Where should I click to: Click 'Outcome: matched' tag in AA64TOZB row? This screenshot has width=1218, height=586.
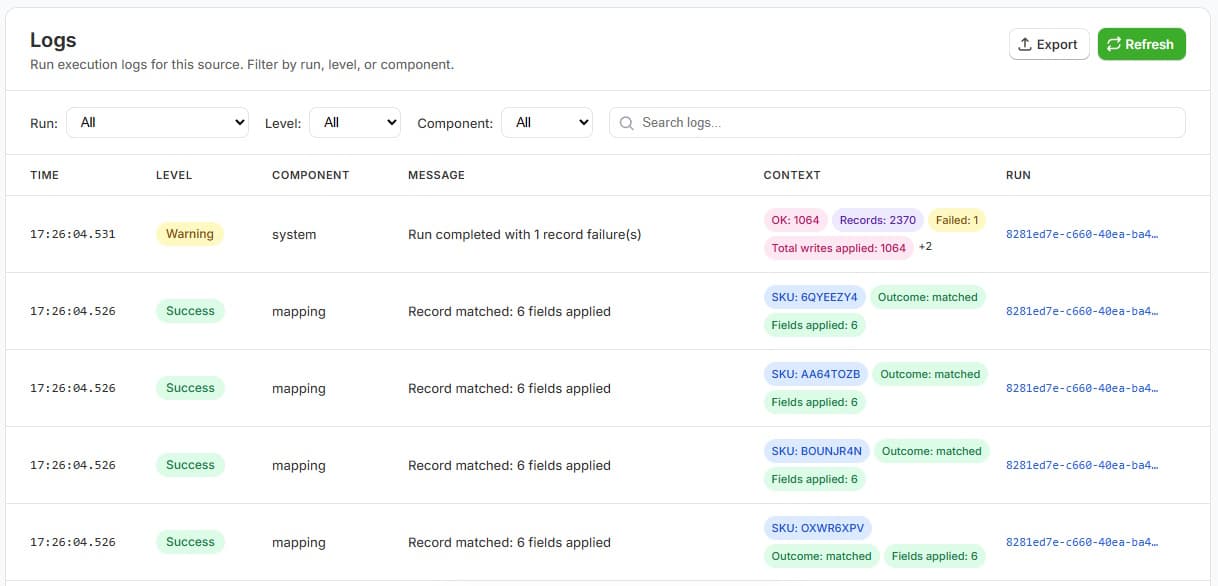(930, 374)
